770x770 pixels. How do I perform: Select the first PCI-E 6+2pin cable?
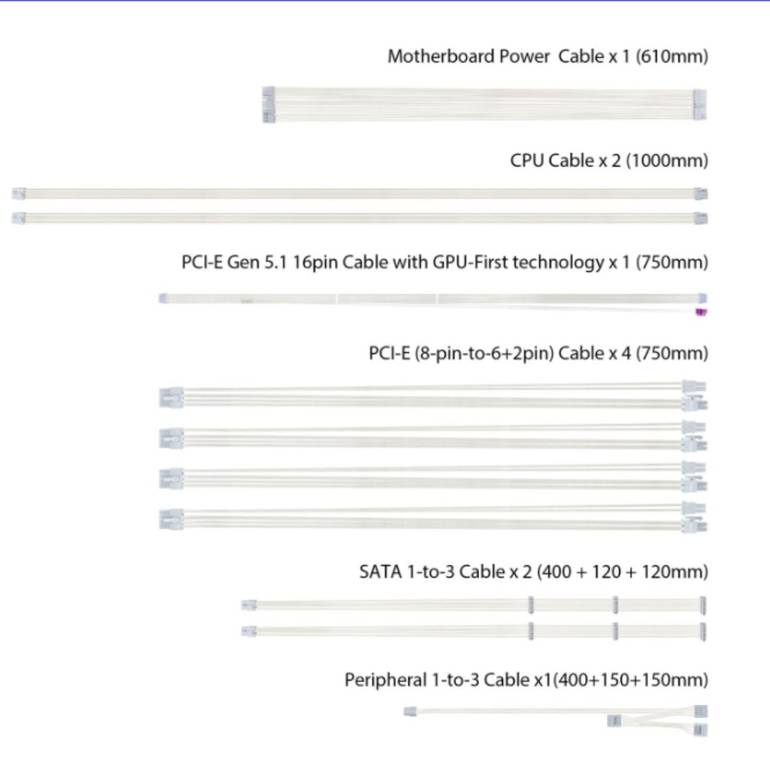coord(433,396)
